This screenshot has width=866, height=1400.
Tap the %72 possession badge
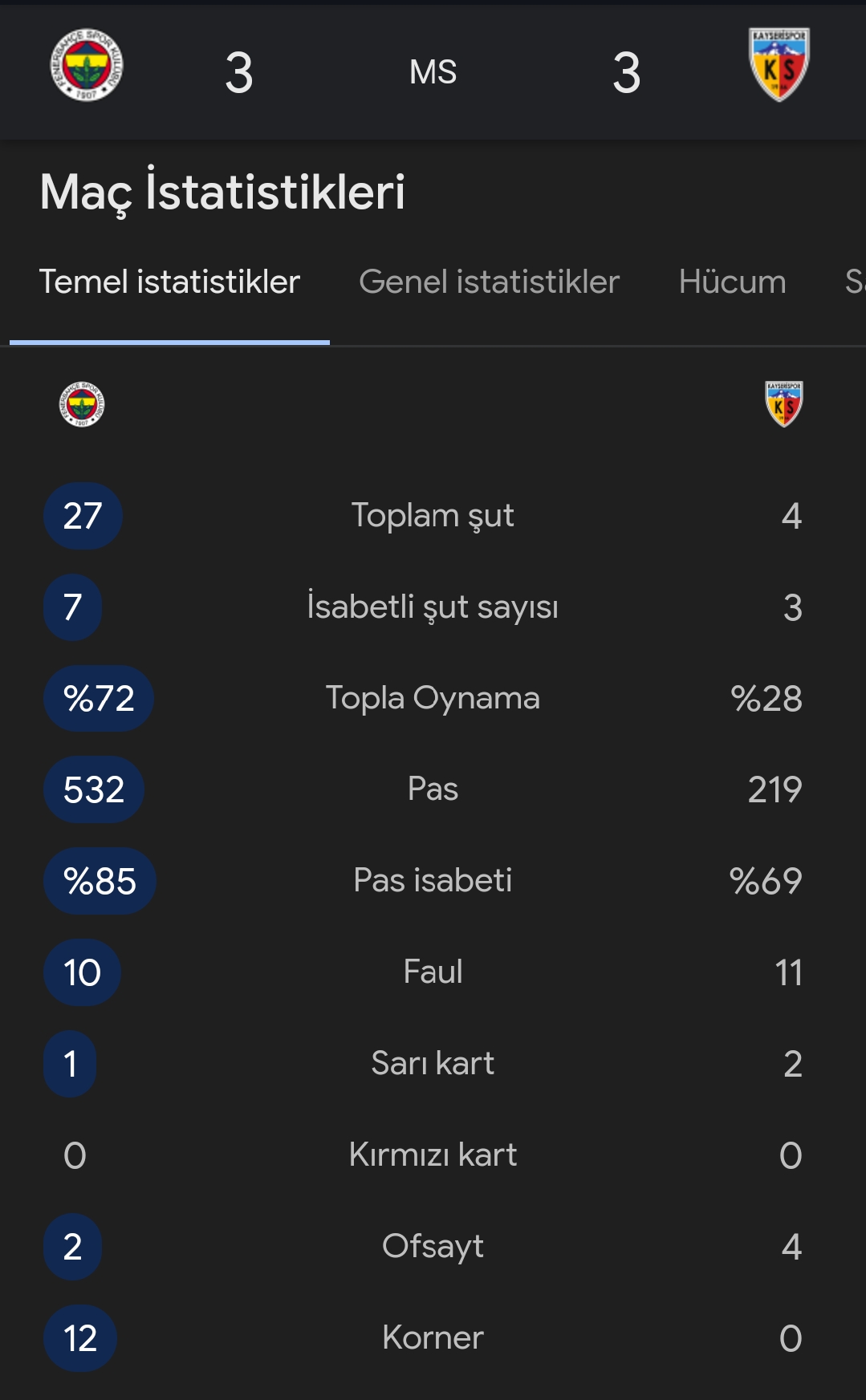click(99, 698)
